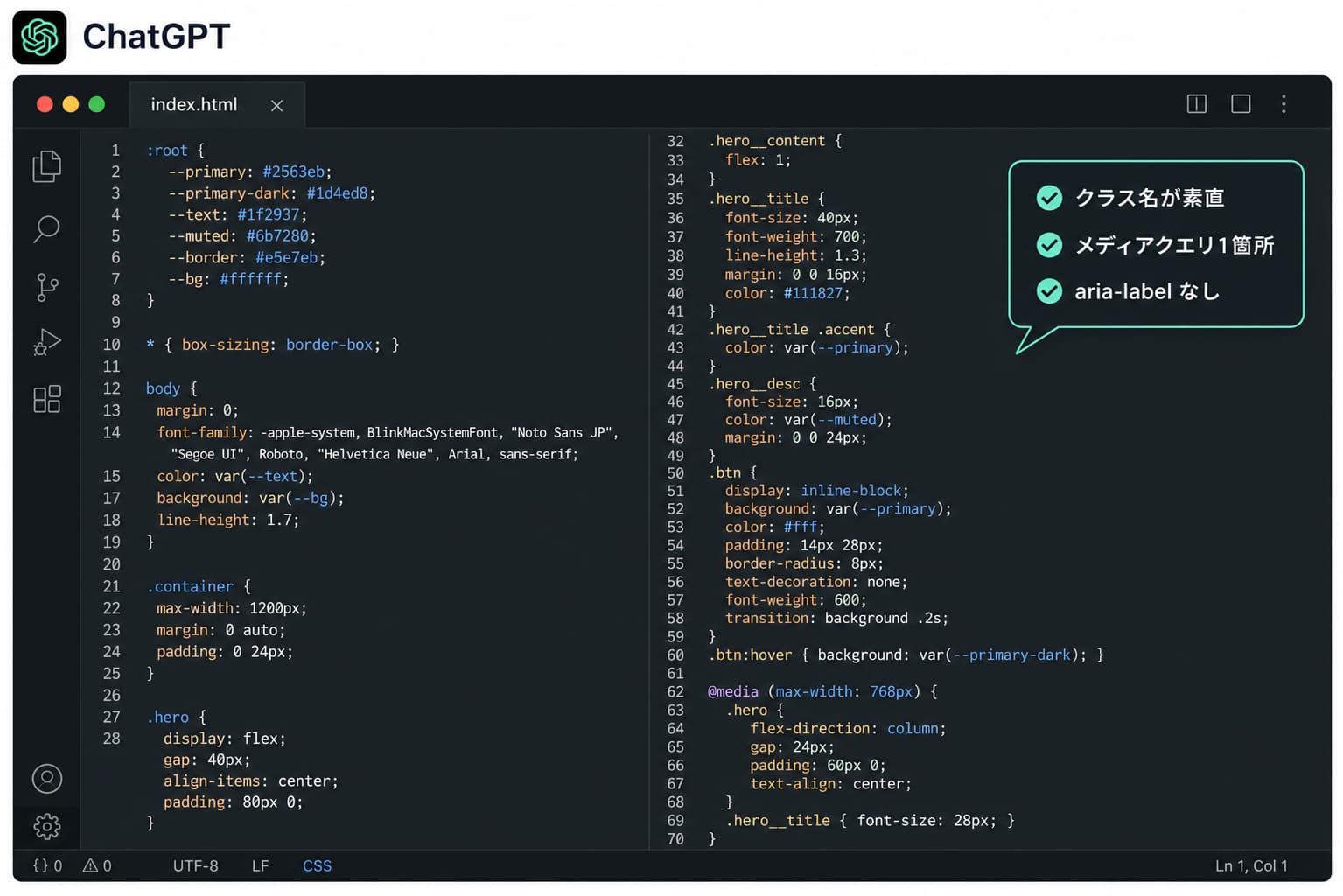Open the Explorer files panel
Viewport: 1343px width, 896px height.
pyautogui.click(x=46, y=166)
